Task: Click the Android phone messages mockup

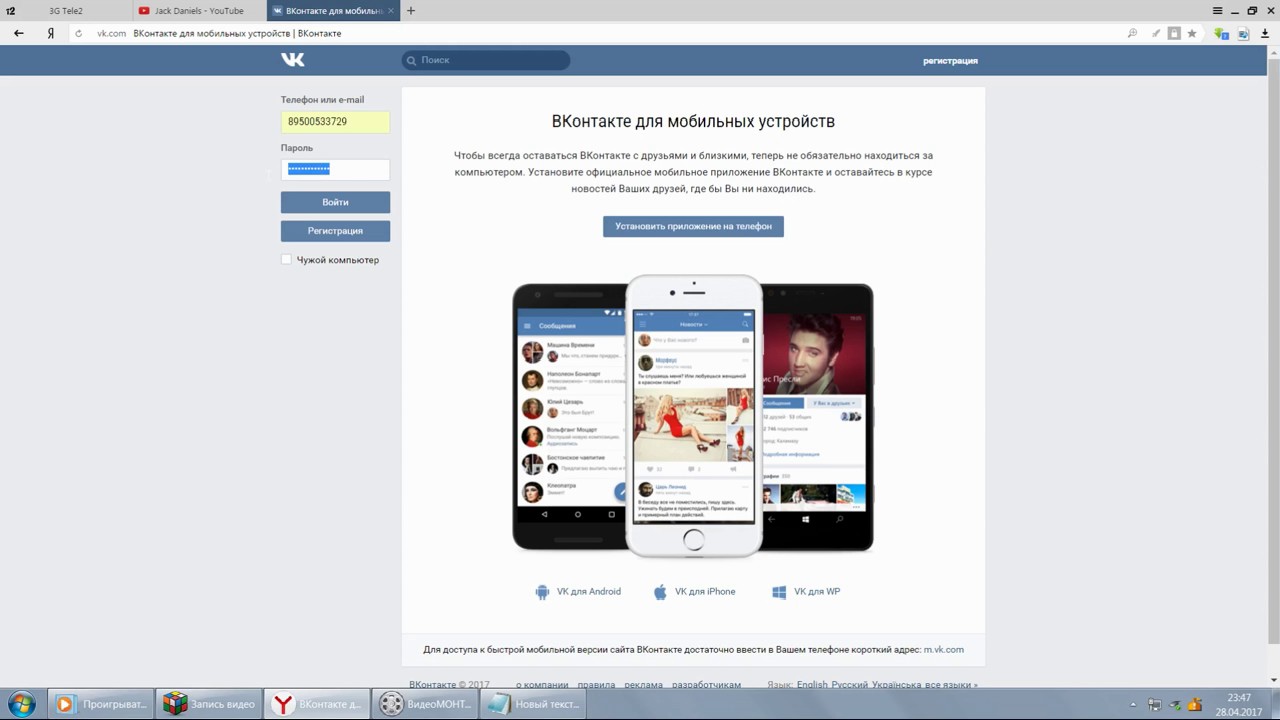Action: point(569,417)
